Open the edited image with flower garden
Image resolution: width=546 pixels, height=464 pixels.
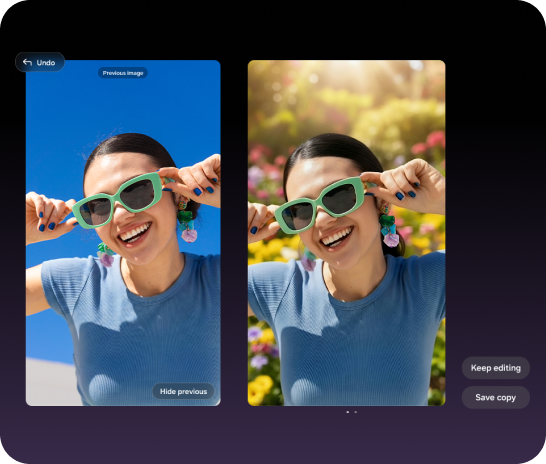coord(346,233)
